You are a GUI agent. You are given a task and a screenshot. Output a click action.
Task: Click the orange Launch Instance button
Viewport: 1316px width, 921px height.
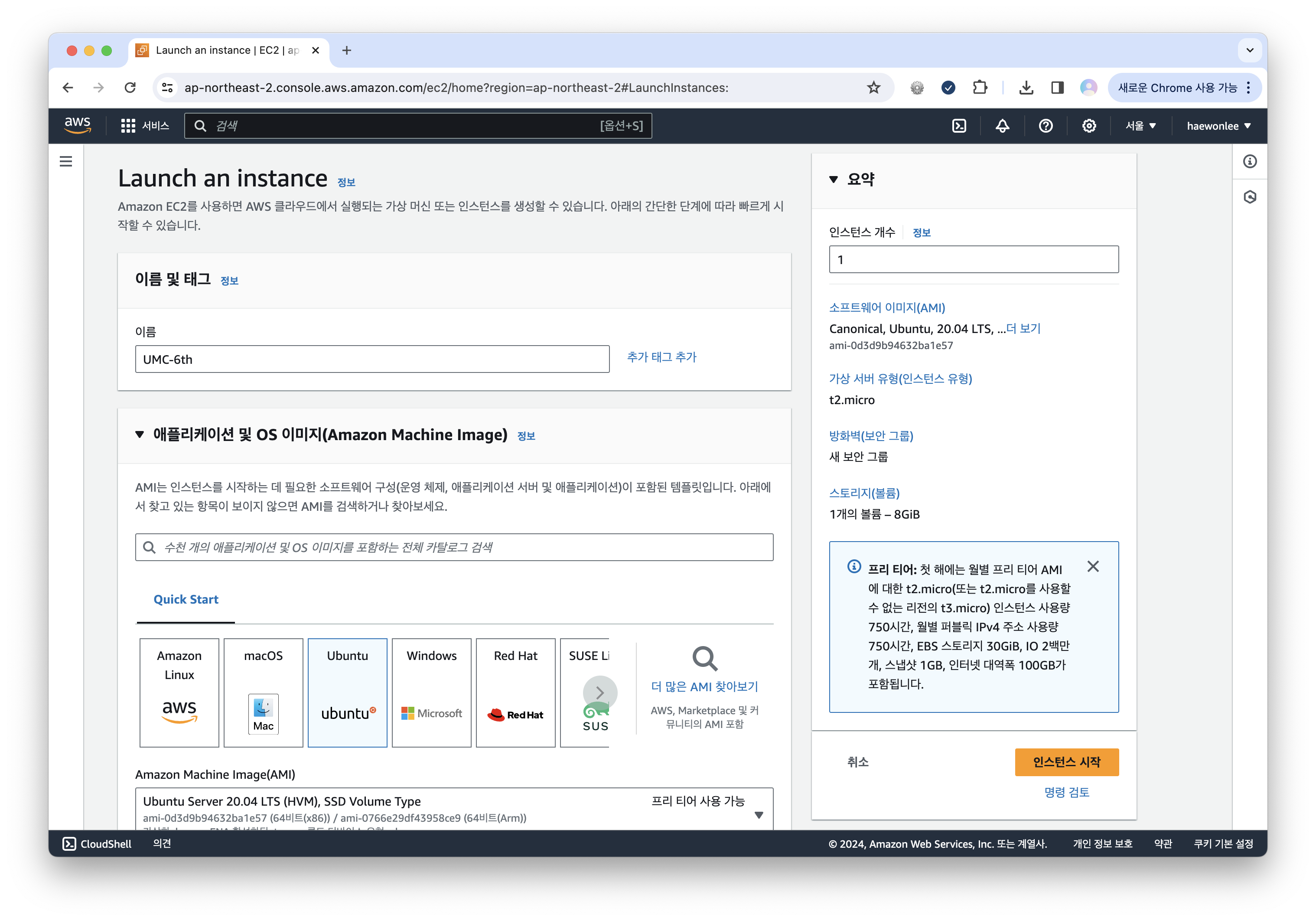point(1066,761)
